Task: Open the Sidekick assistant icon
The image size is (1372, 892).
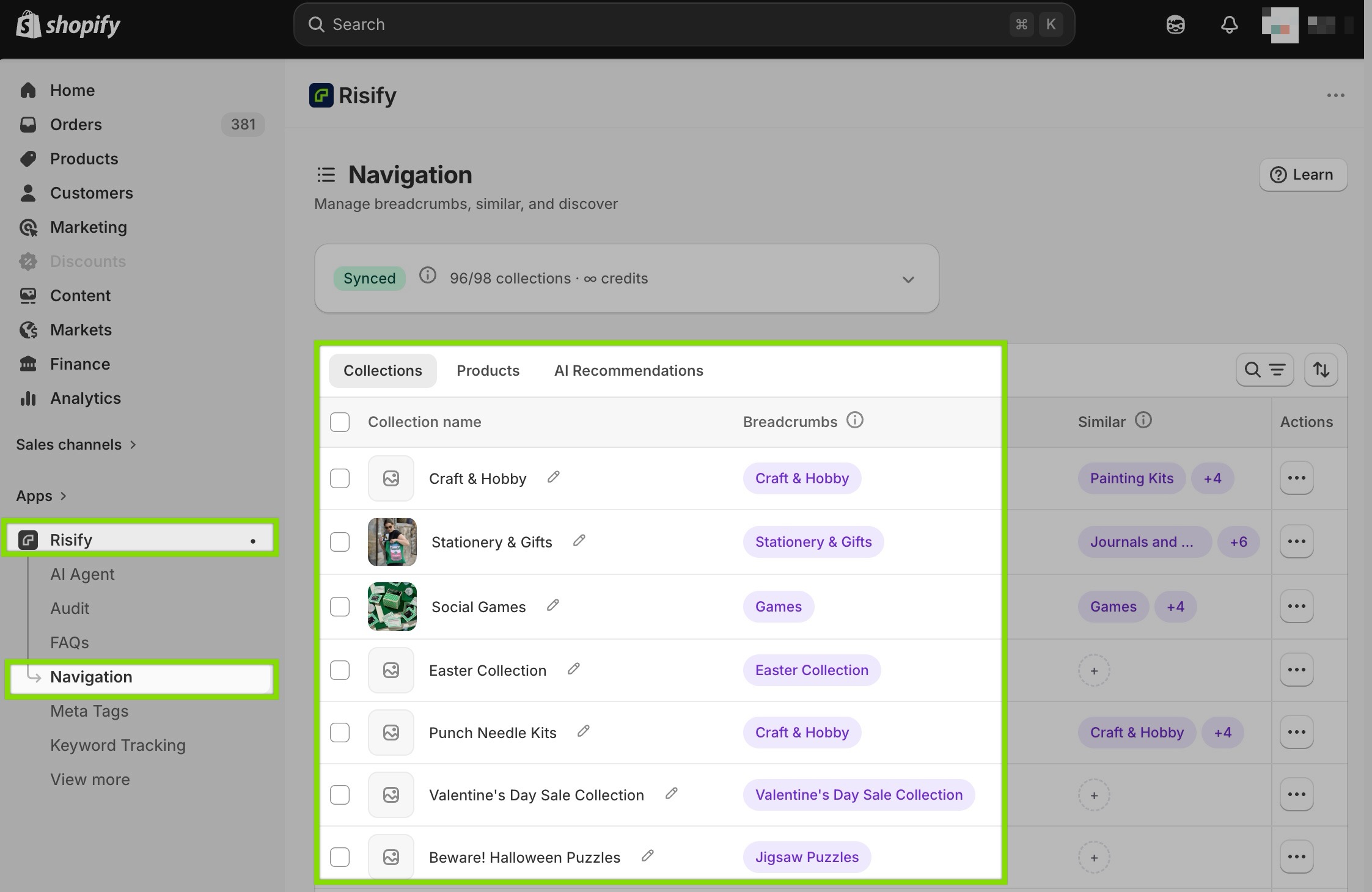Action: pos(1175,25)
